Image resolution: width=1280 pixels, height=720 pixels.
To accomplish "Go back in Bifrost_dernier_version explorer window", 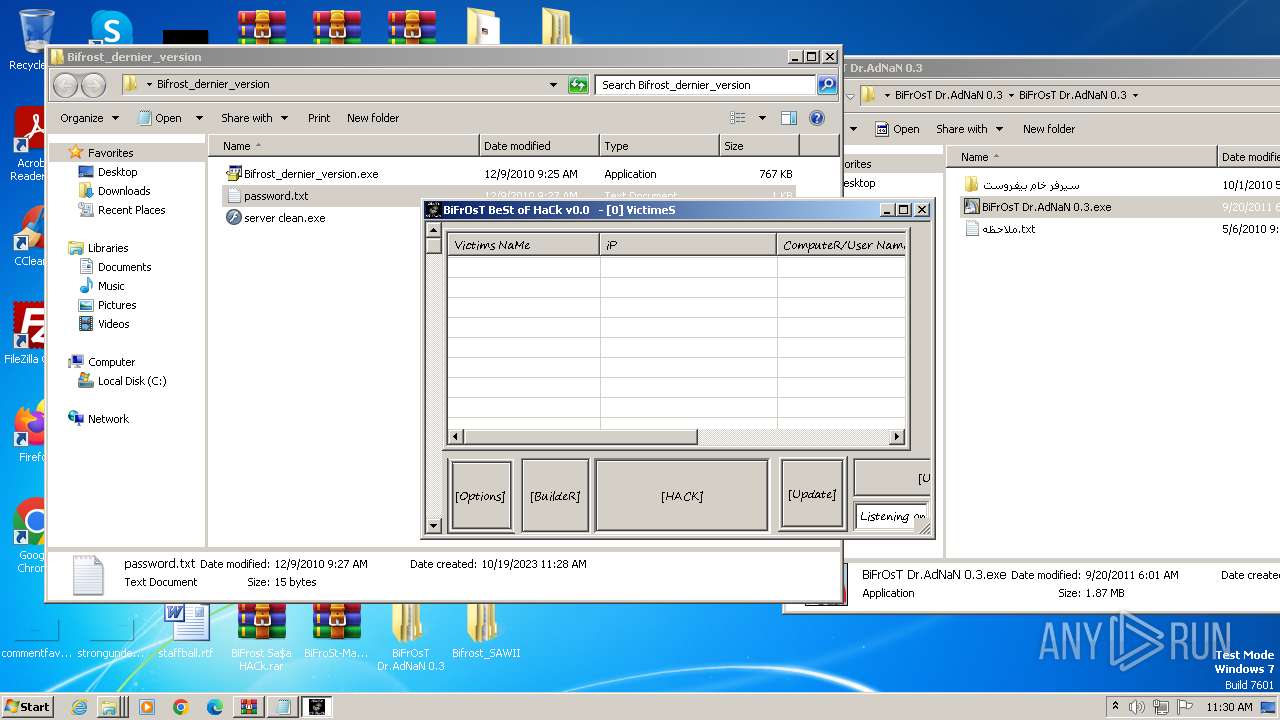I will [65, 85].
